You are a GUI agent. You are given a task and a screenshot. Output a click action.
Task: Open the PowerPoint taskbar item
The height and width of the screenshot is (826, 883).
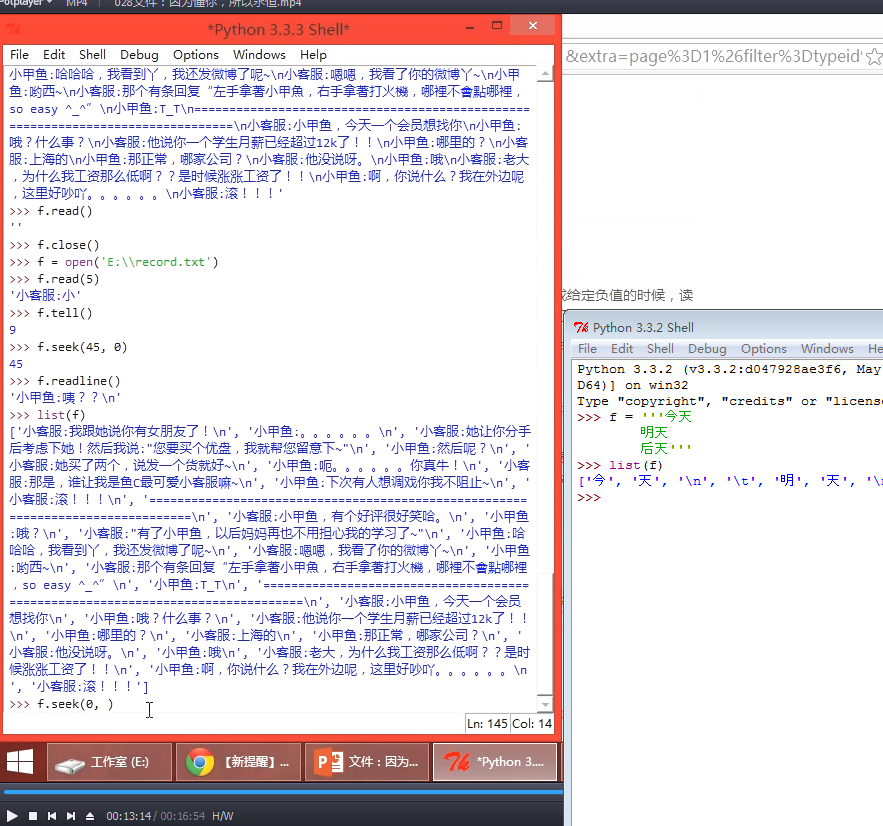367,762
